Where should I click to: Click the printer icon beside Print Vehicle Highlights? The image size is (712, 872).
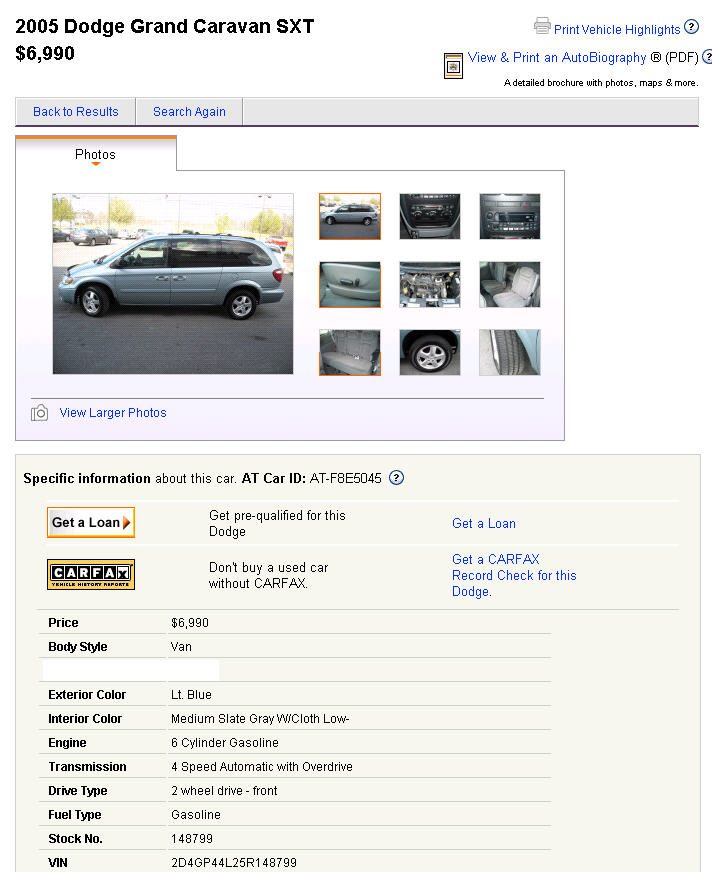click(542, 26)
